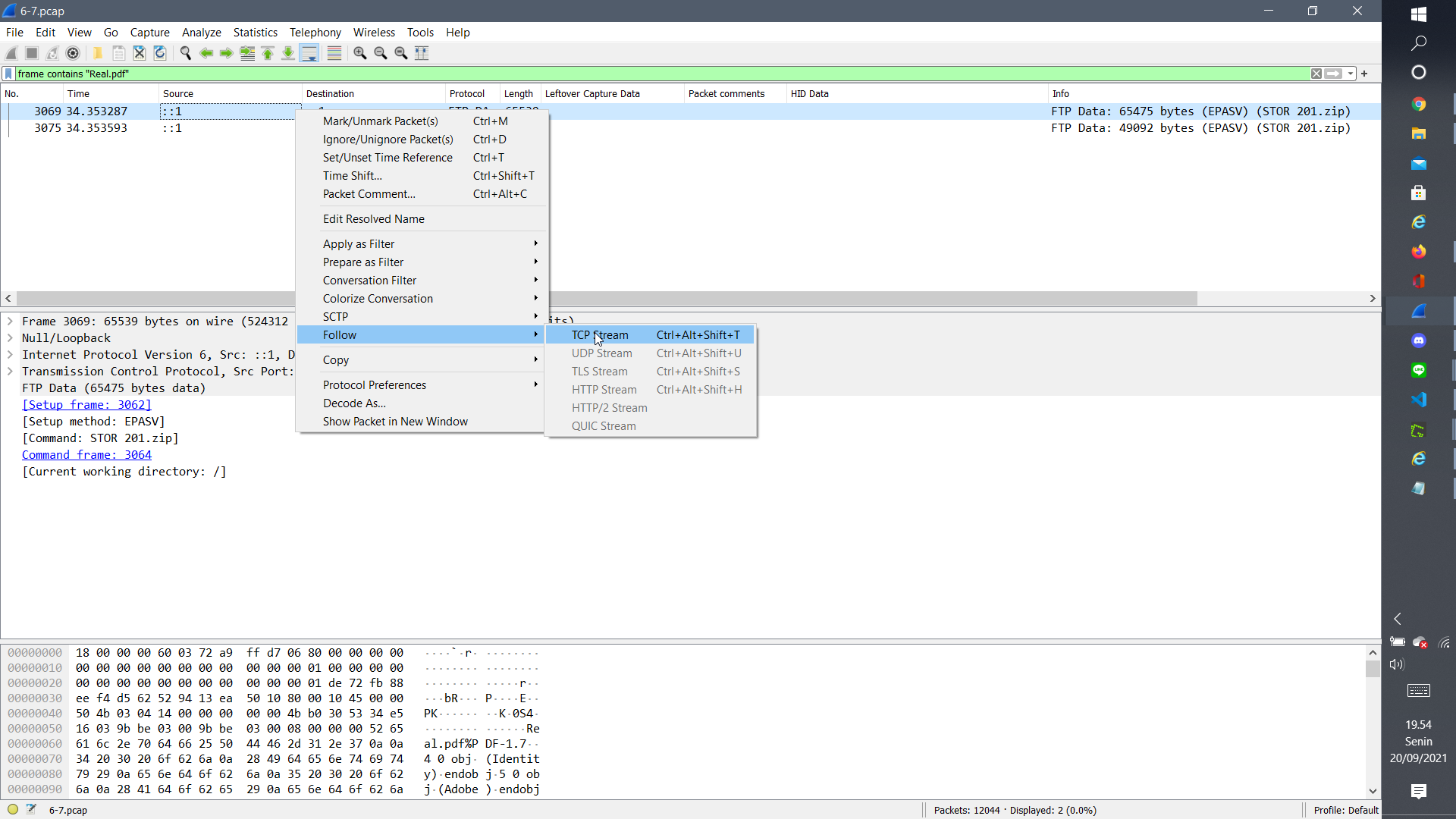Apply the display filter arrow button

point(1333,74)
